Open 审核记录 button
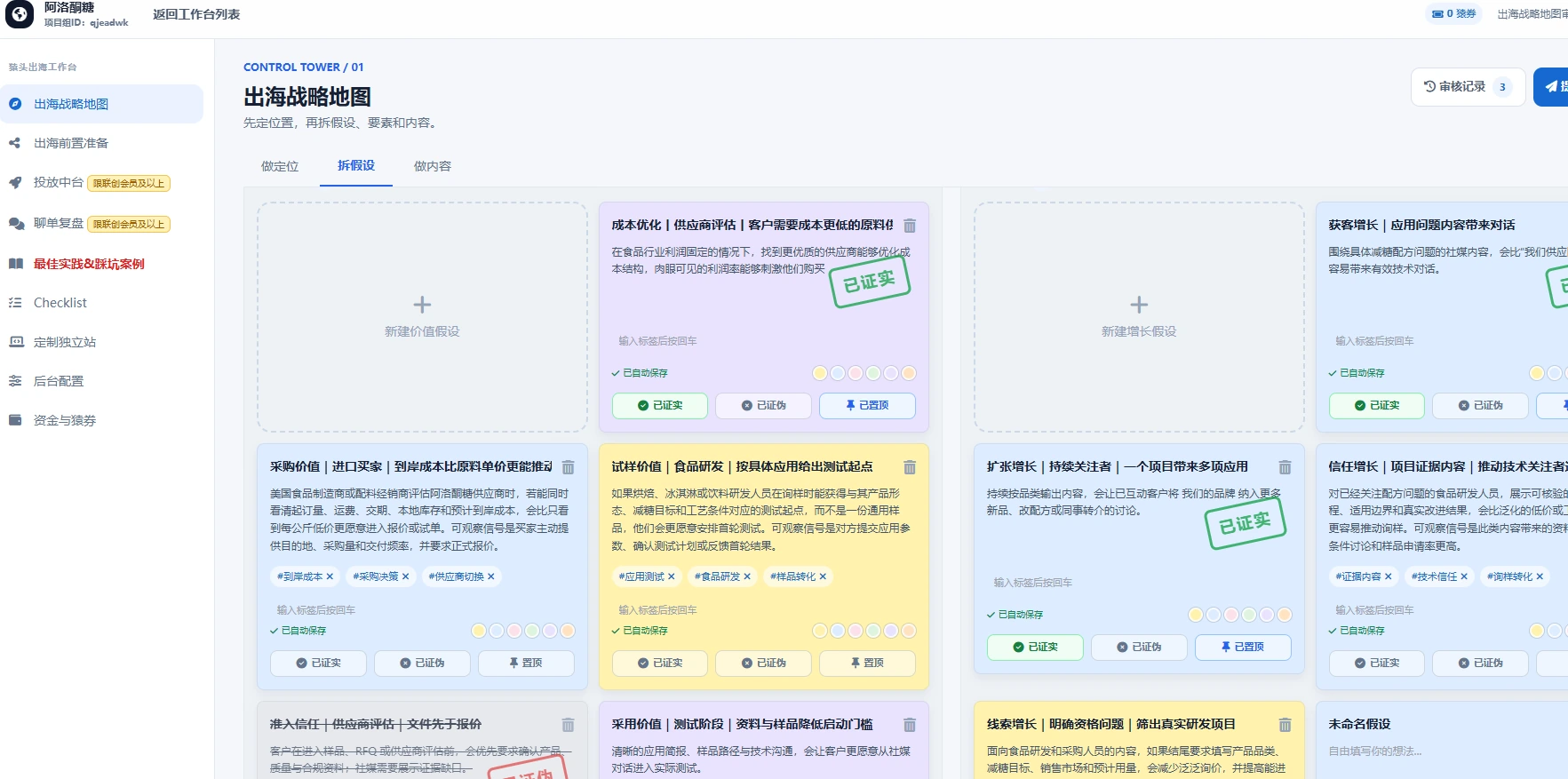Viewport: 1568px width, 779px height. coord(1468,87)
